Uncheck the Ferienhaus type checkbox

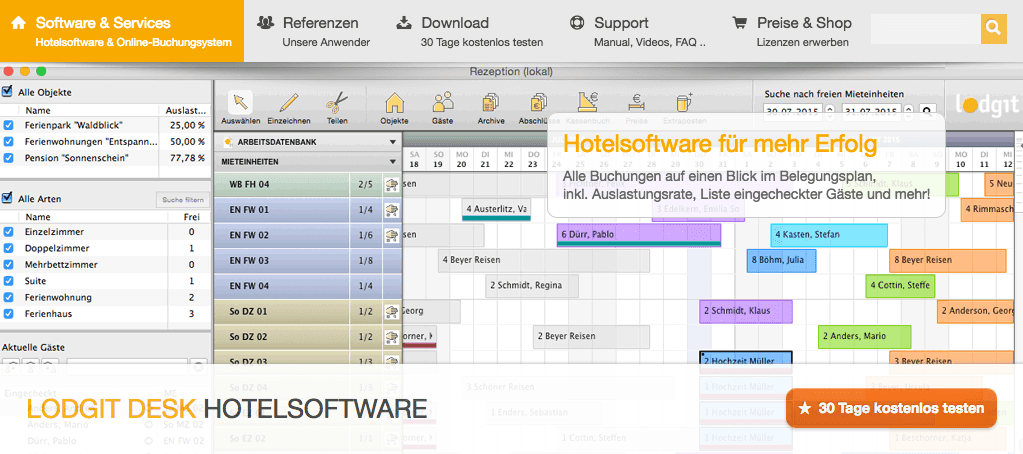8,314
